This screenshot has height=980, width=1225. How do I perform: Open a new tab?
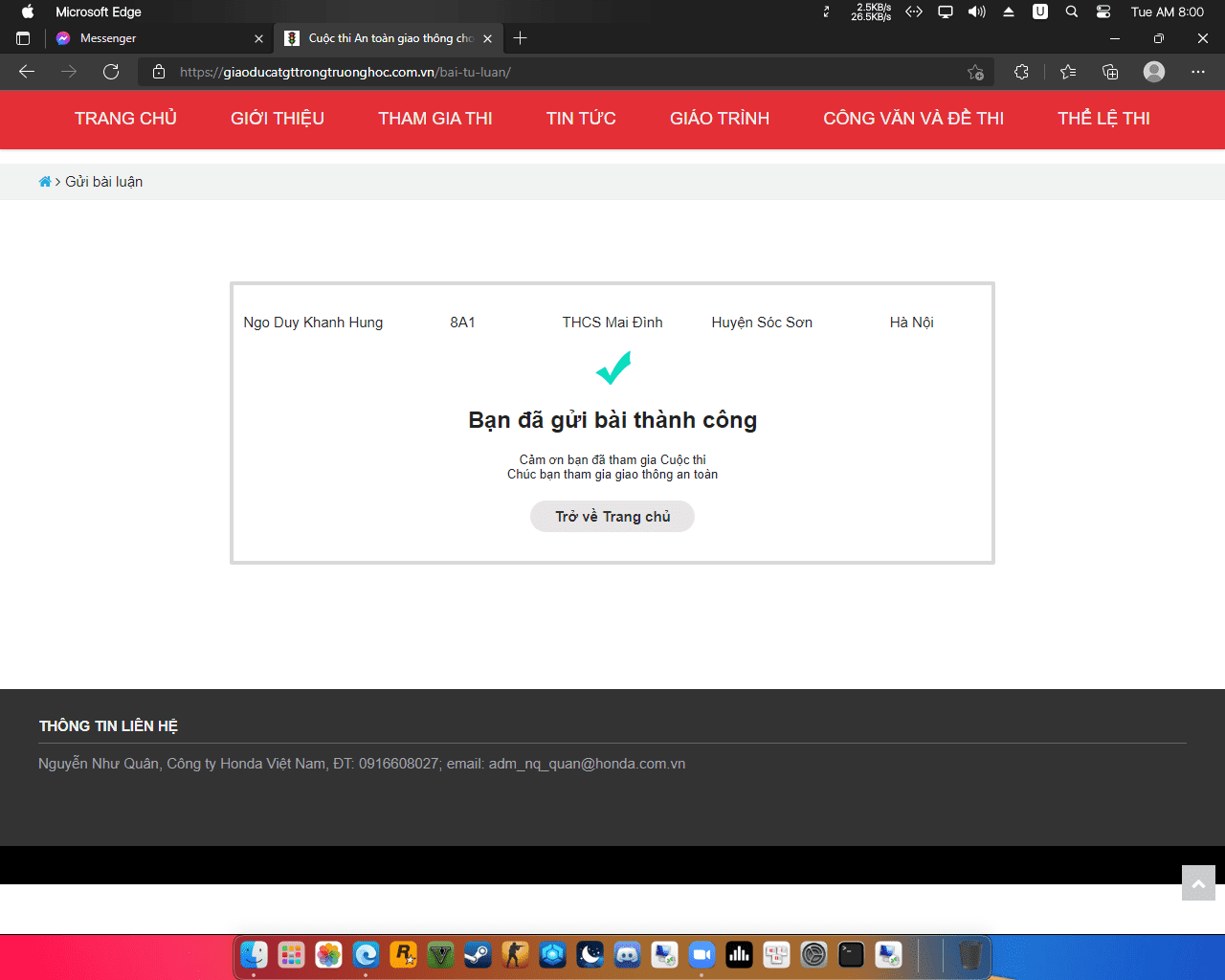coord(521,38)
